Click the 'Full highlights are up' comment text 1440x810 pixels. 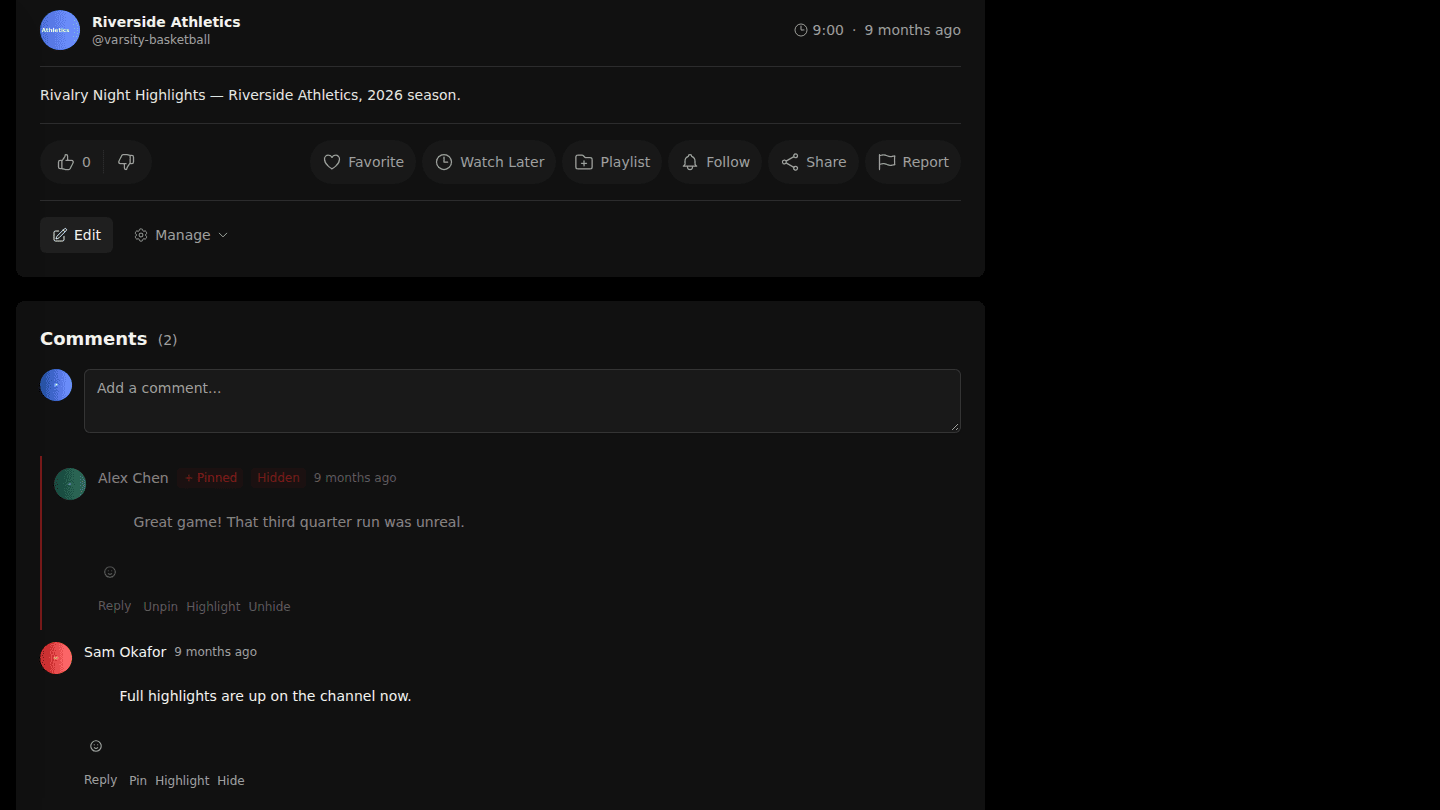[x=265, y=696]
